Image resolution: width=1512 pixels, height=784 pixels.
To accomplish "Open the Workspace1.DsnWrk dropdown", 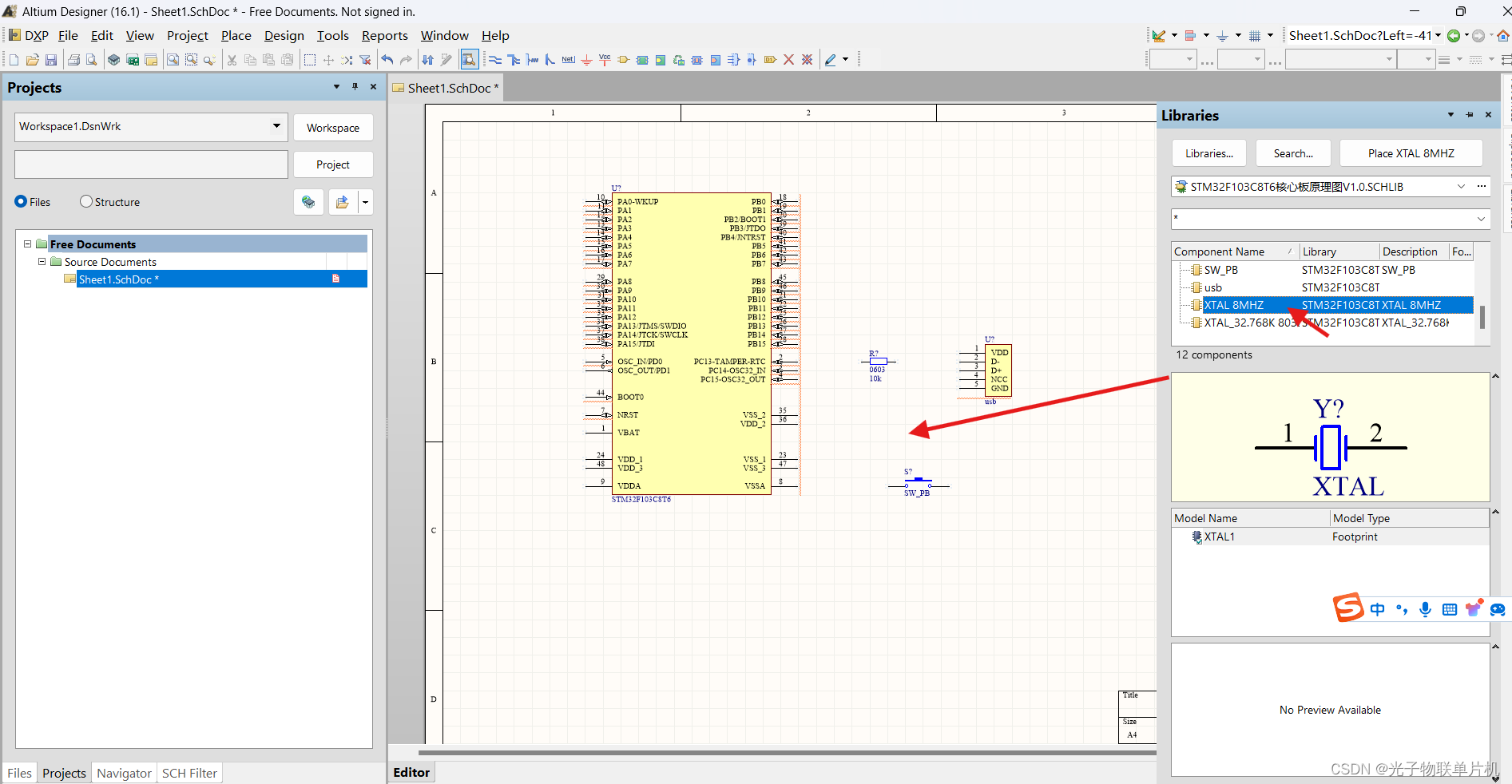I will pyautogui.click(x=276, y=126).
